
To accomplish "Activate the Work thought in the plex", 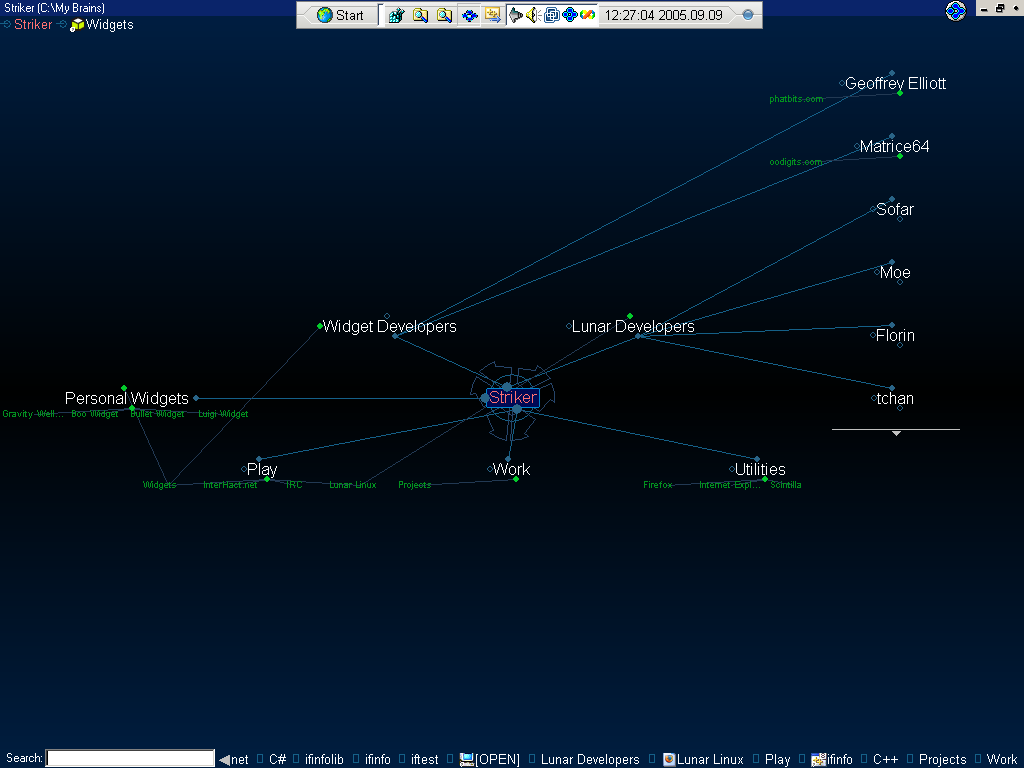I will click(x=511, y=470).
